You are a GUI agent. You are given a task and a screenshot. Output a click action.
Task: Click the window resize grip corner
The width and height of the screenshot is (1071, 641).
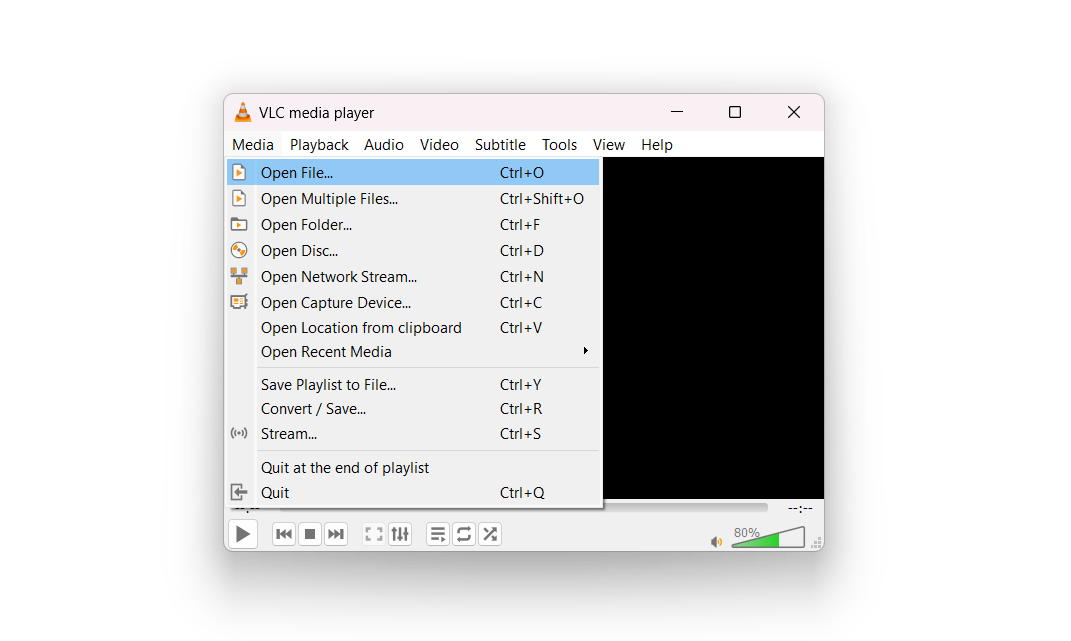(x=816, y=543)
